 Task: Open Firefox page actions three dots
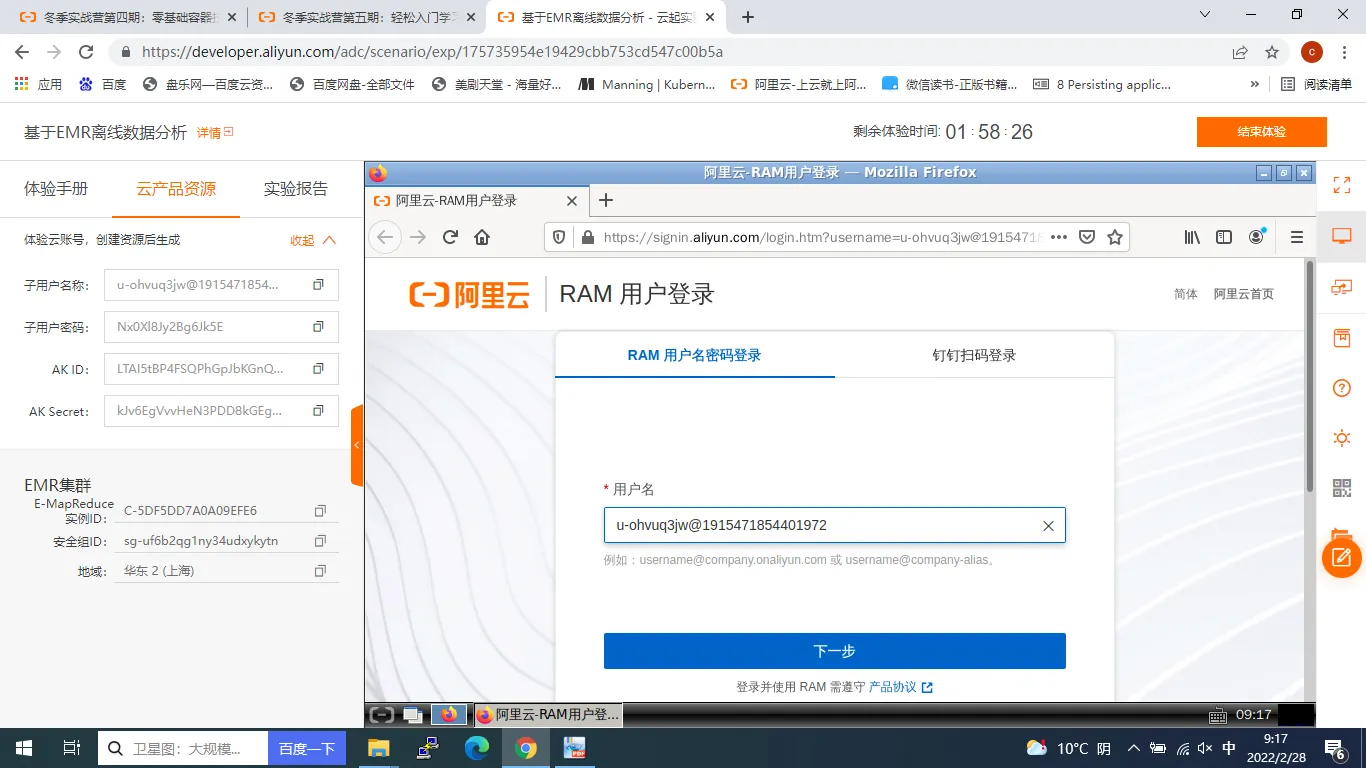point(1059,237)
